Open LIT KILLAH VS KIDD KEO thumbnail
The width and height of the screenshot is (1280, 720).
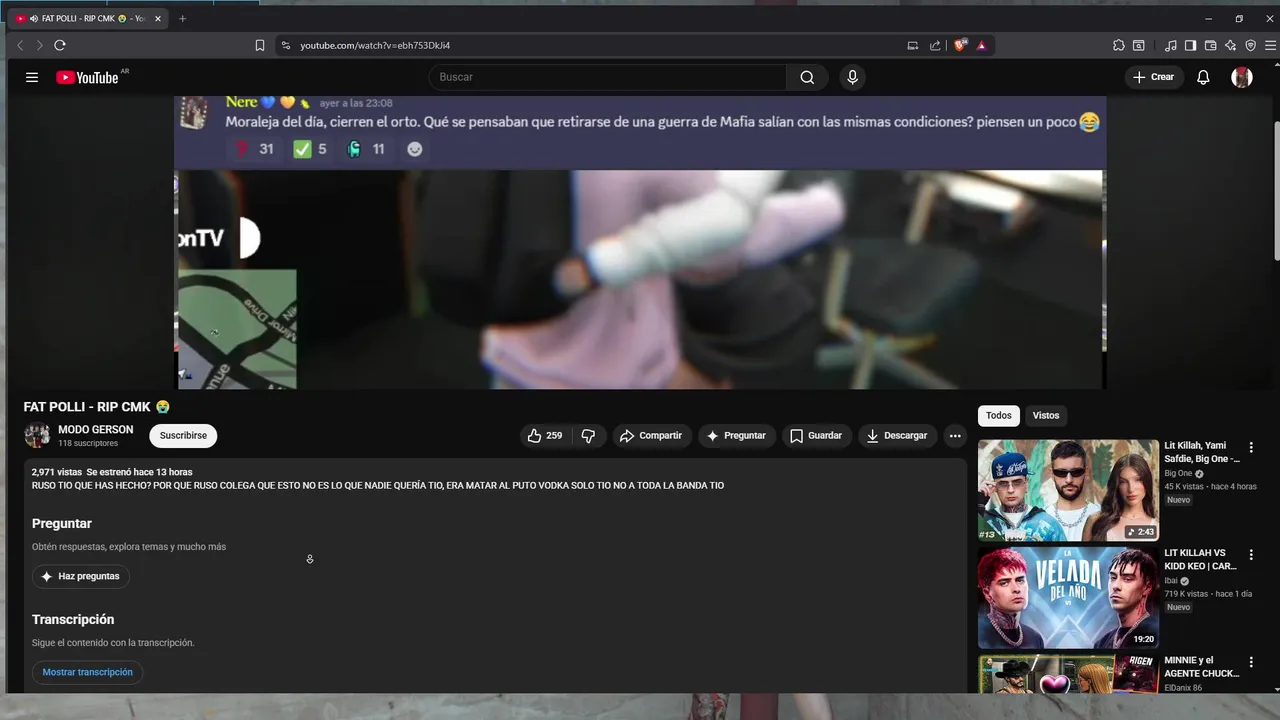point(1068,597)
